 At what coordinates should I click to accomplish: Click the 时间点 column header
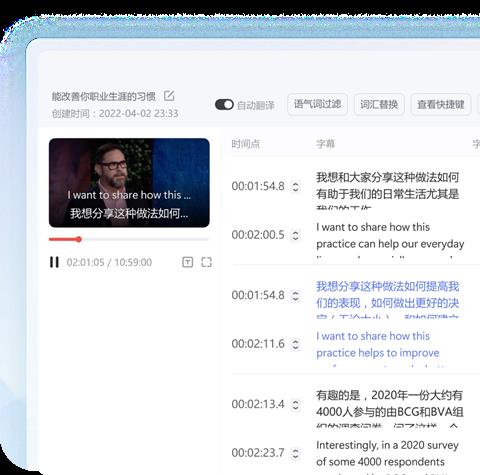(x=246, y=144)
